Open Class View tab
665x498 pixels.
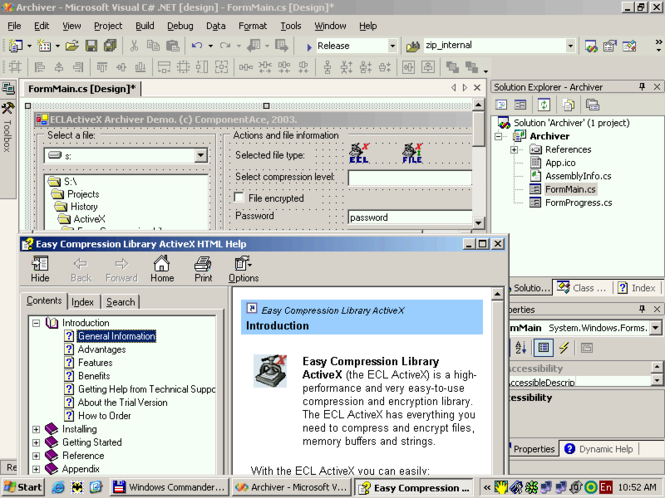point(582,288)
